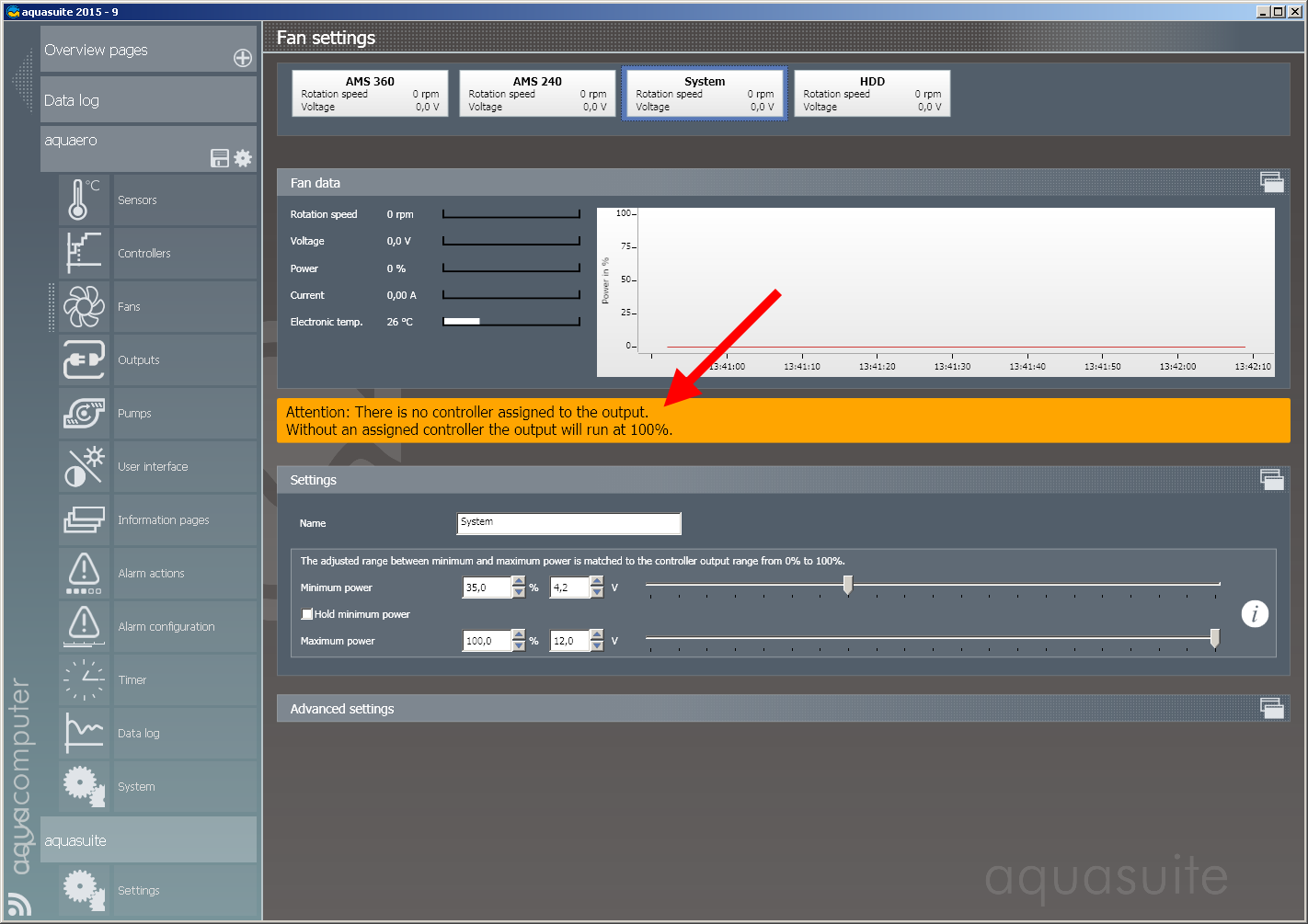Image resolution: width=1308 pixels, height=924 pixels.
Task: Open the aquasuite Settings gear icon
Action: click(84, 890)
